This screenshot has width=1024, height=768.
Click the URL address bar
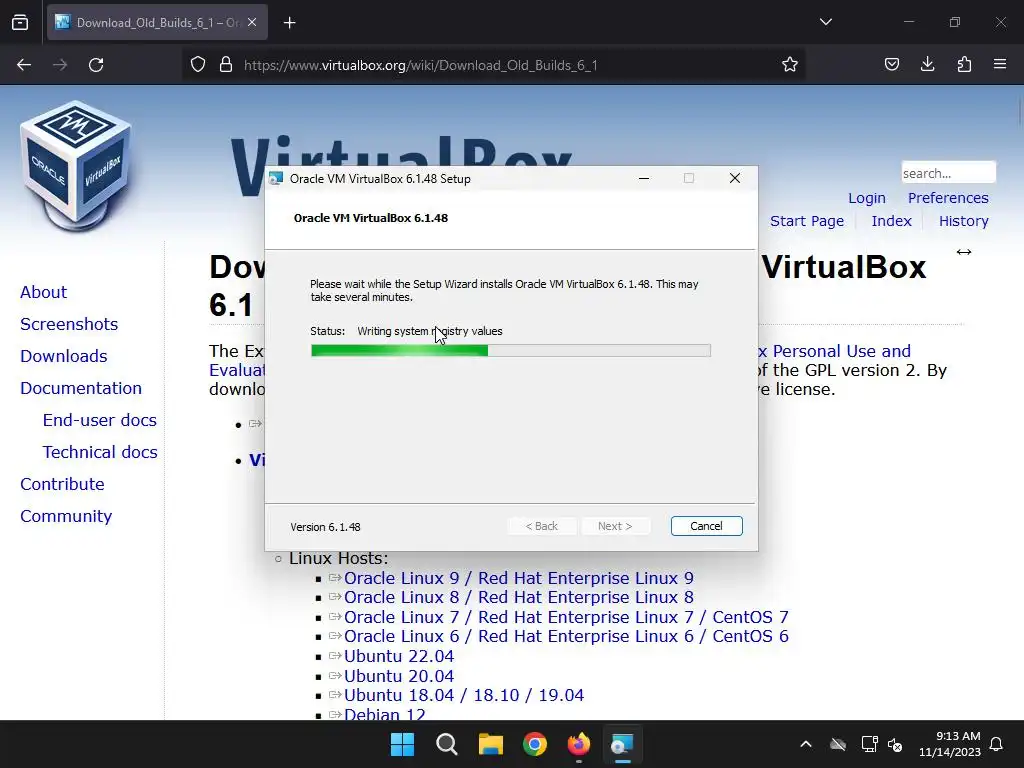coord(493,65)
